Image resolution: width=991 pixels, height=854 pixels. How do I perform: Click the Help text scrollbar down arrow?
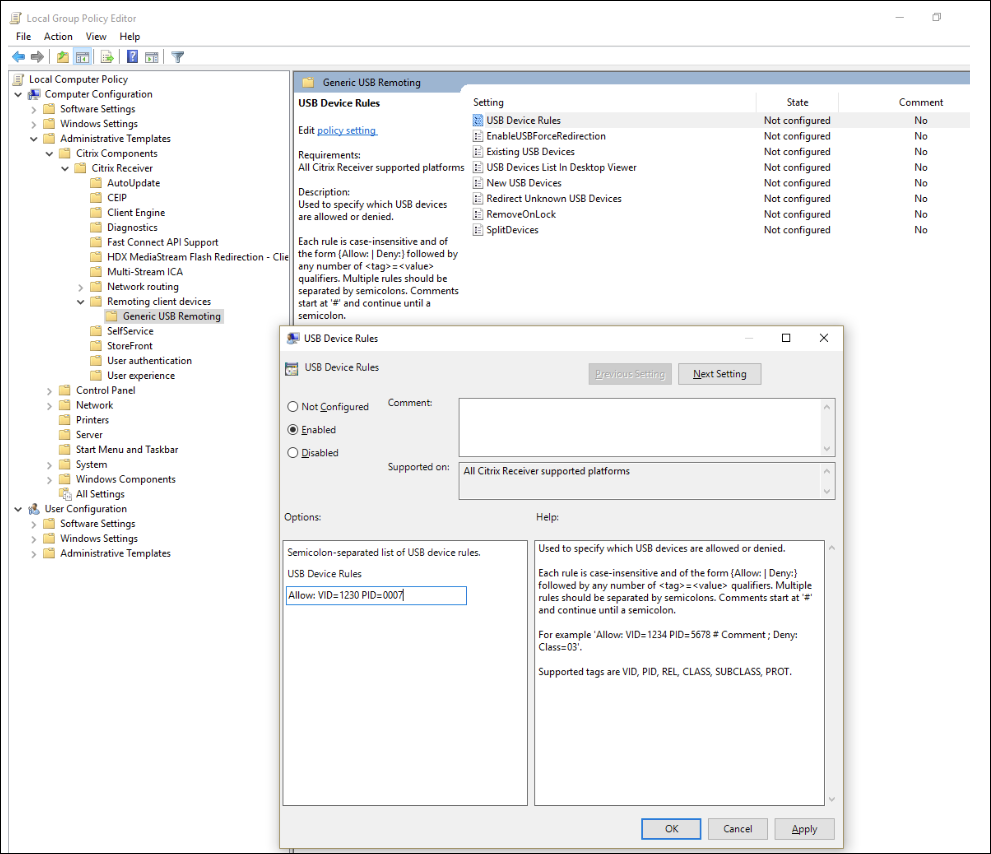(831, 800)
